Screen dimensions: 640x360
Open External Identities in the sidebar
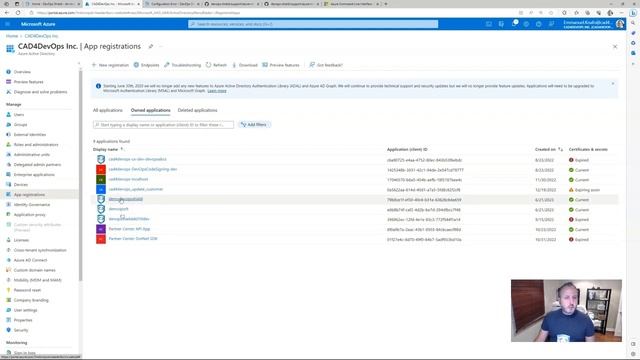click(30, 135)
